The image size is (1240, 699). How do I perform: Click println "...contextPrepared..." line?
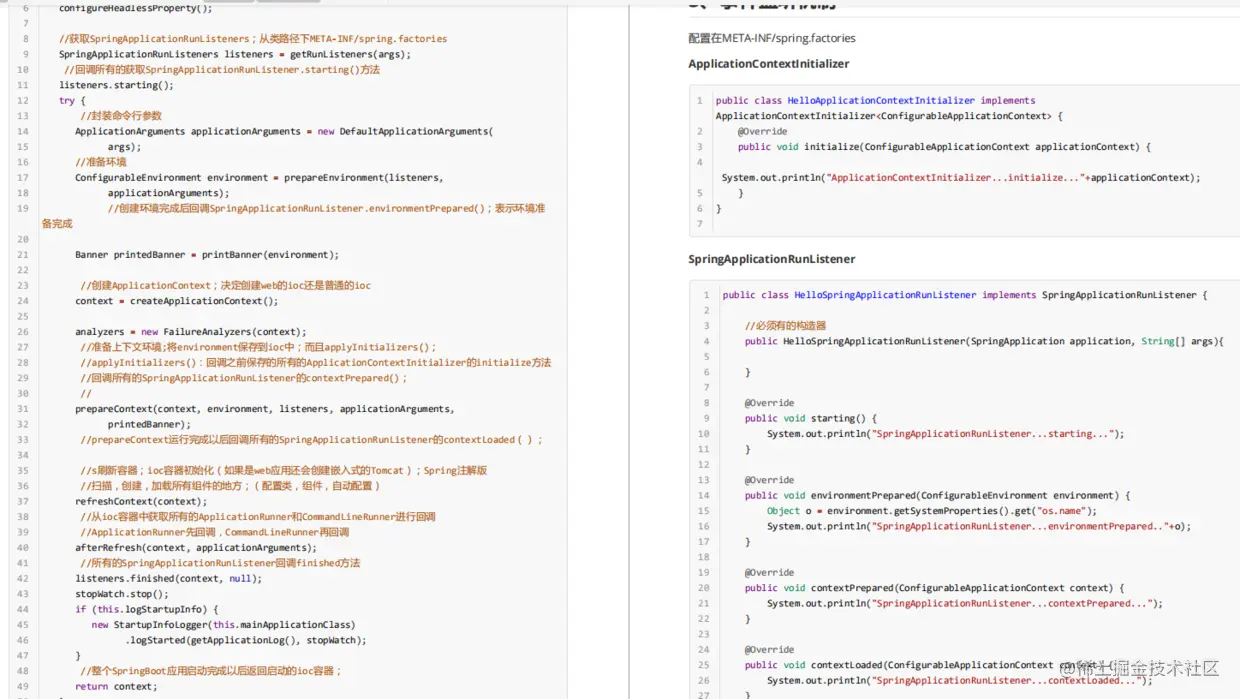point(965,603)
